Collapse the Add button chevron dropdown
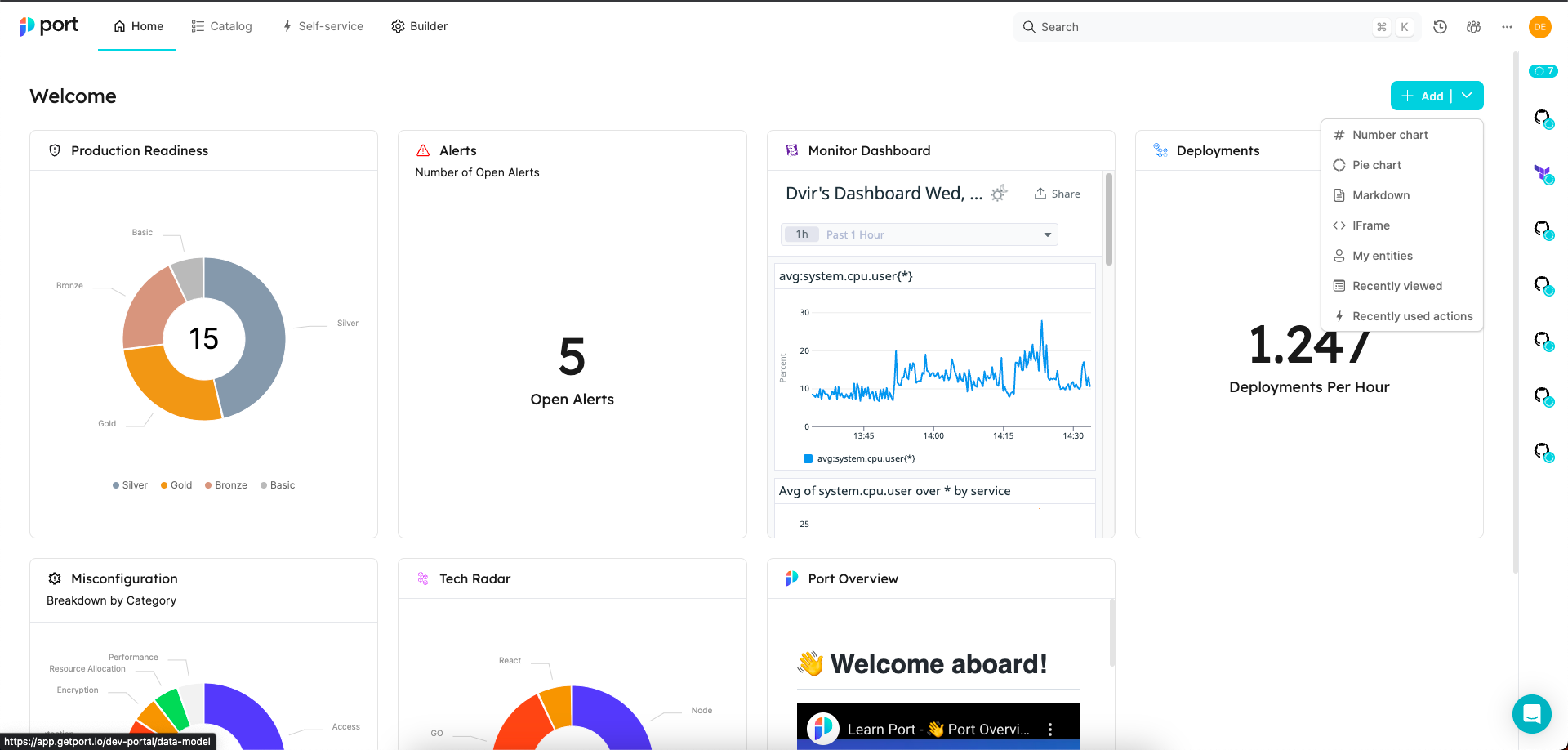This screenshot has height=750, width=1568. click(1468, 96)
